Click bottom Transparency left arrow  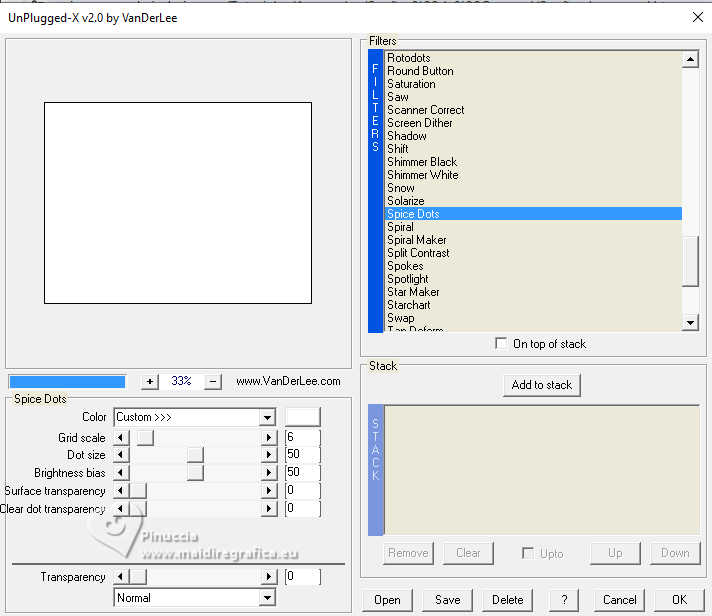point(120,577)
